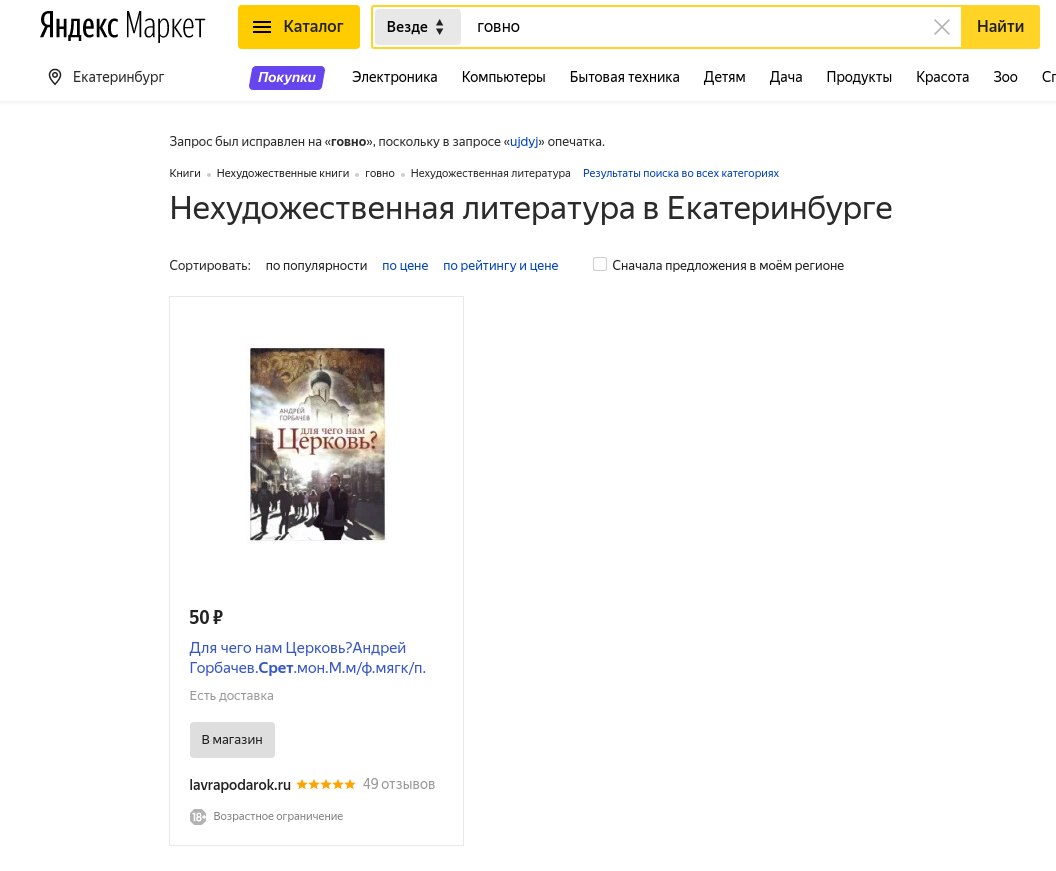Open the Красота category
1056x871 pixels.
(x=942, y=77)
